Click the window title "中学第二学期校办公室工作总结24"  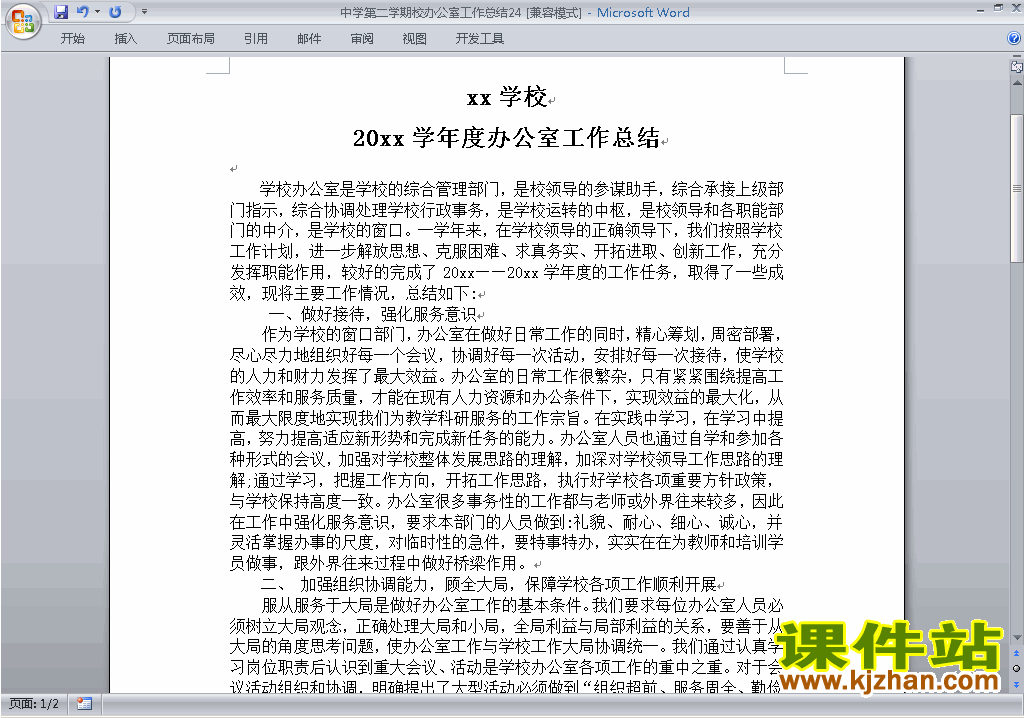pos(431,12)
